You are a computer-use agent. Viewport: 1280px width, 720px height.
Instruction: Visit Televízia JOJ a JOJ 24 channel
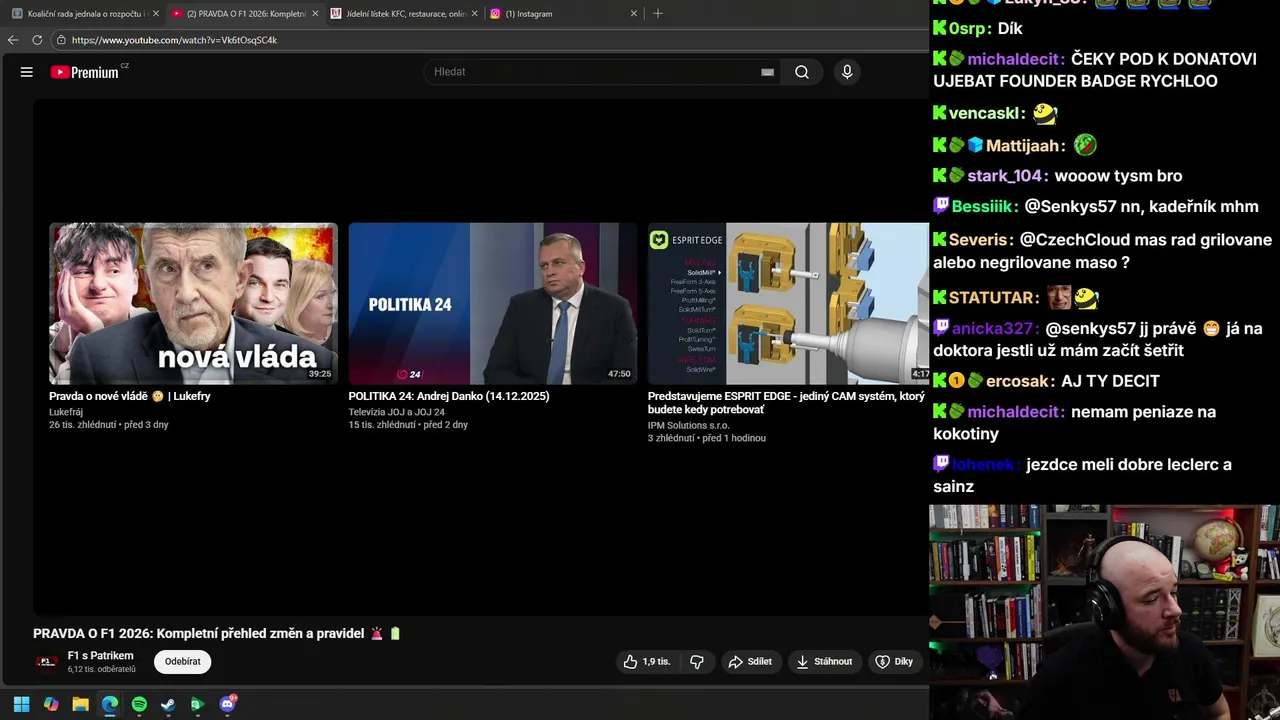pos(396,412)
